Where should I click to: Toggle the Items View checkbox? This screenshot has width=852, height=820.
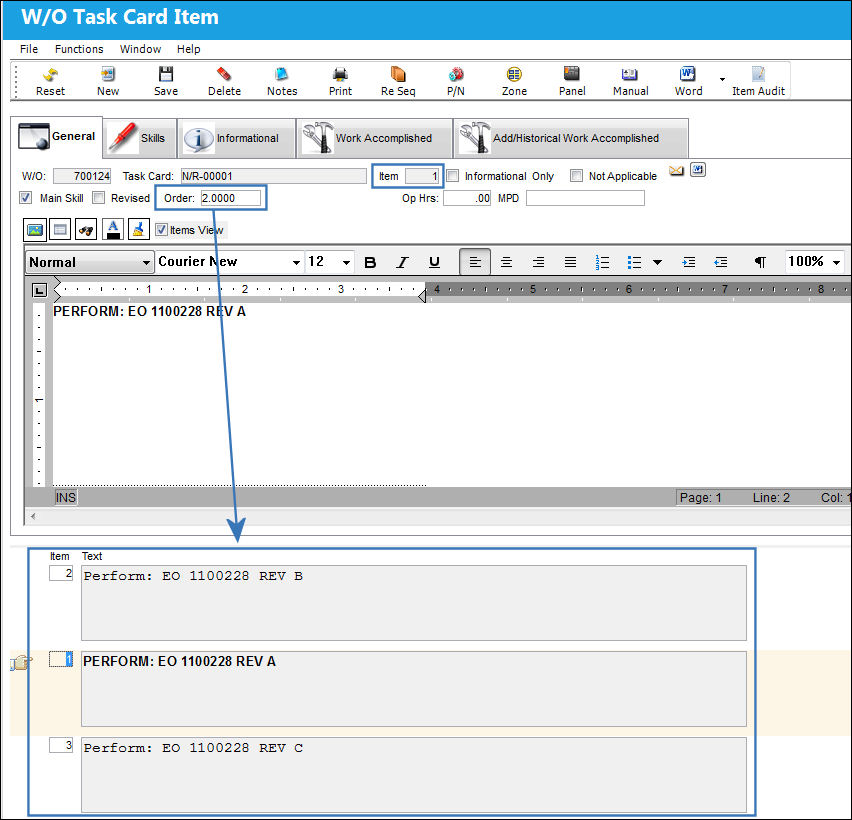(x=161, y=229)
